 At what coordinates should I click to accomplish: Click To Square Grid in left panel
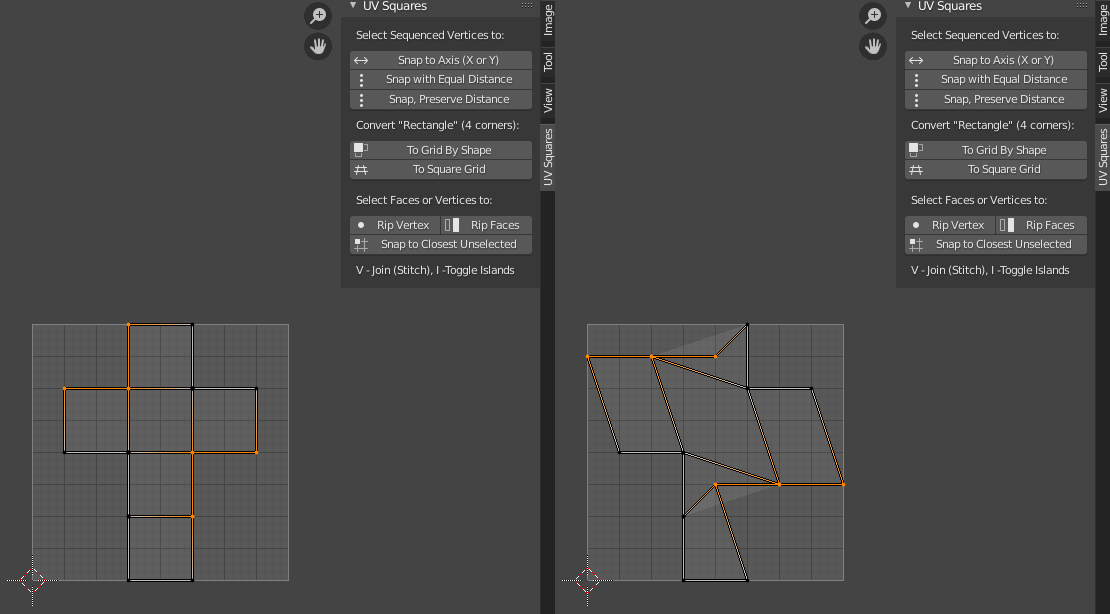coord(441,169)
